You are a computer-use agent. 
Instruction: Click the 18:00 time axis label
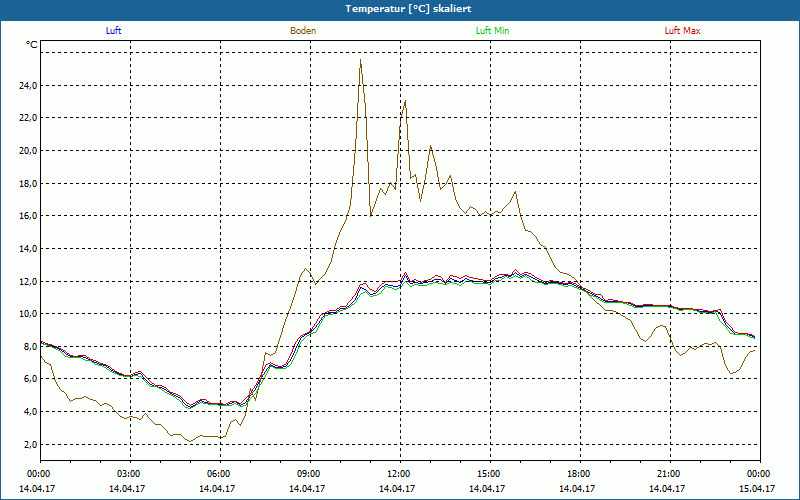click(x=580, y=474)
